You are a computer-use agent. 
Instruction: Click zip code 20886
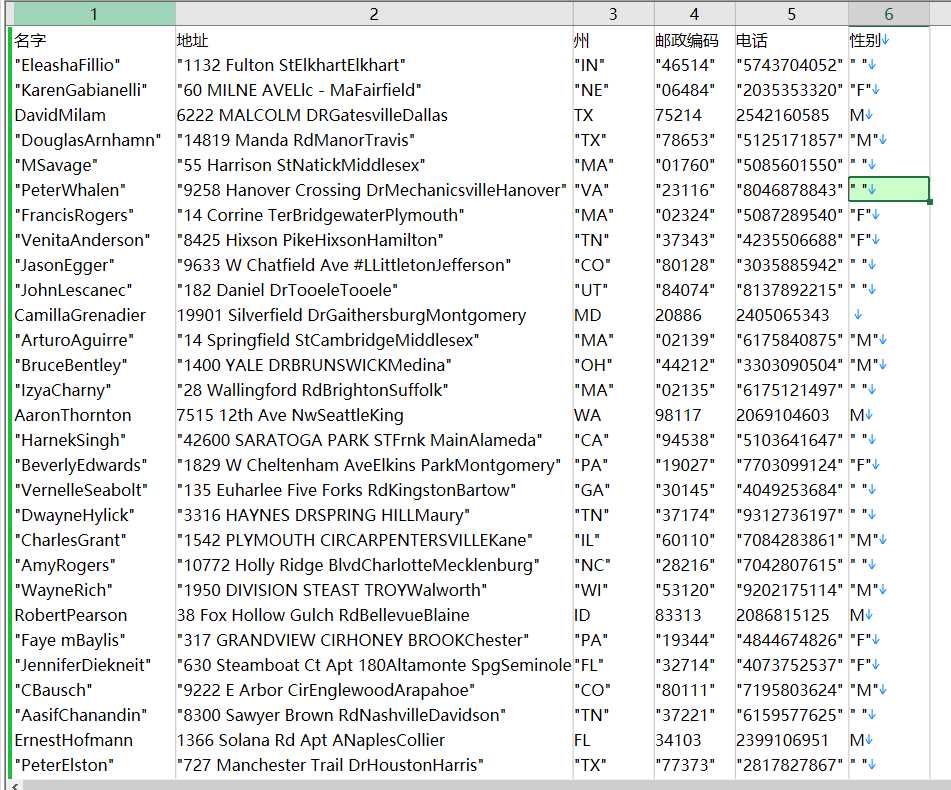[694, 315]
